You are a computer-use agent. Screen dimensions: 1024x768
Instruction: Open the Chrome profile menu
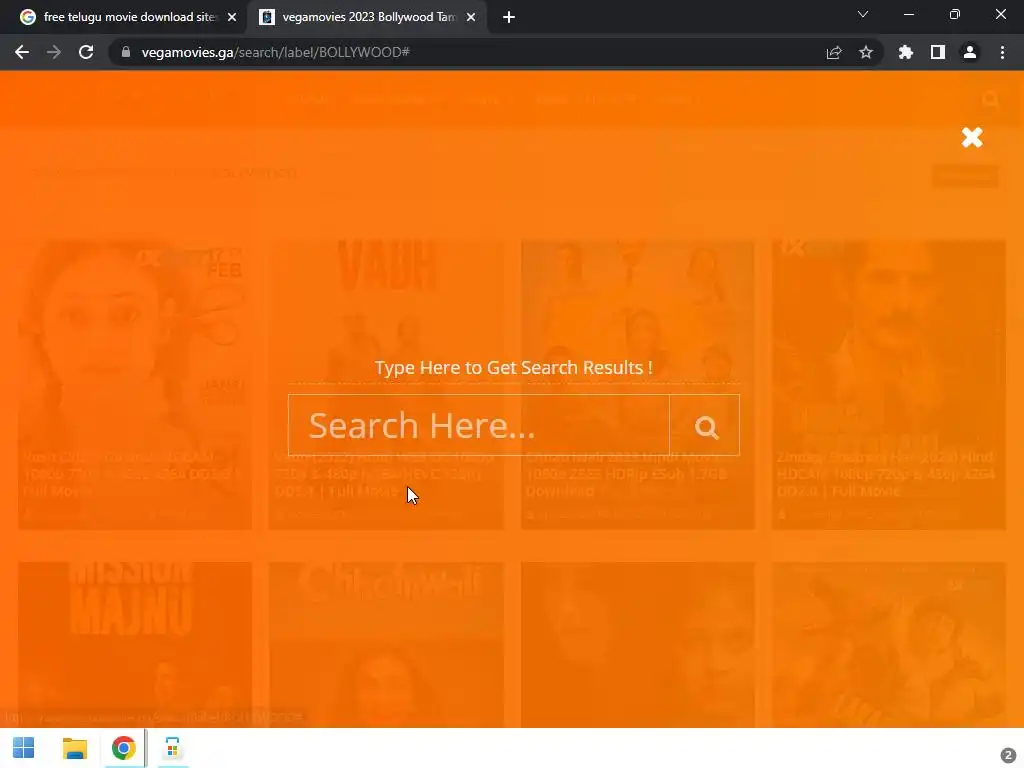click(970, 52)
